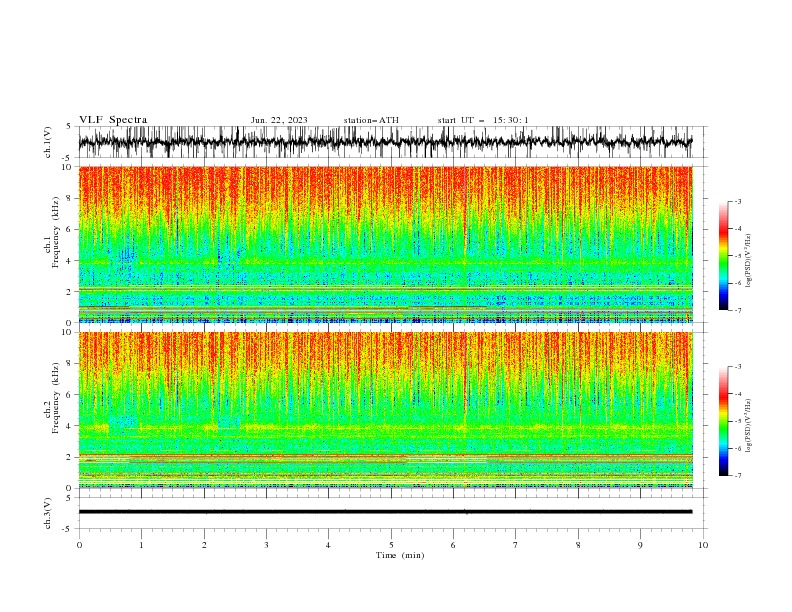Click inside the ch.2 spectrogram panel
Screen dimensions: 792x612
(x=385, y=410)
